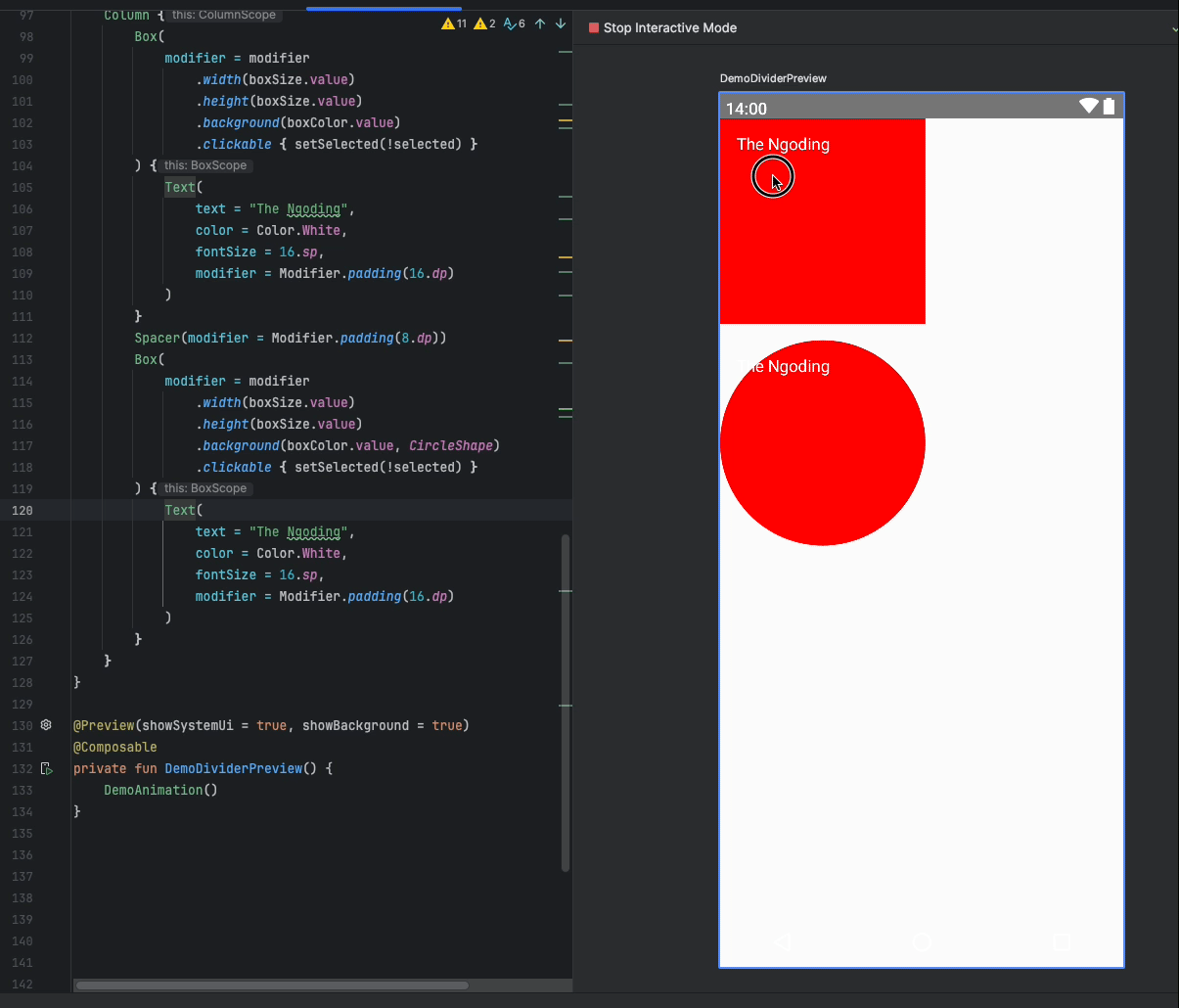Click the DemoDividerPreview label above the device
1179x1008 pixels.
(x=773, y=78)
